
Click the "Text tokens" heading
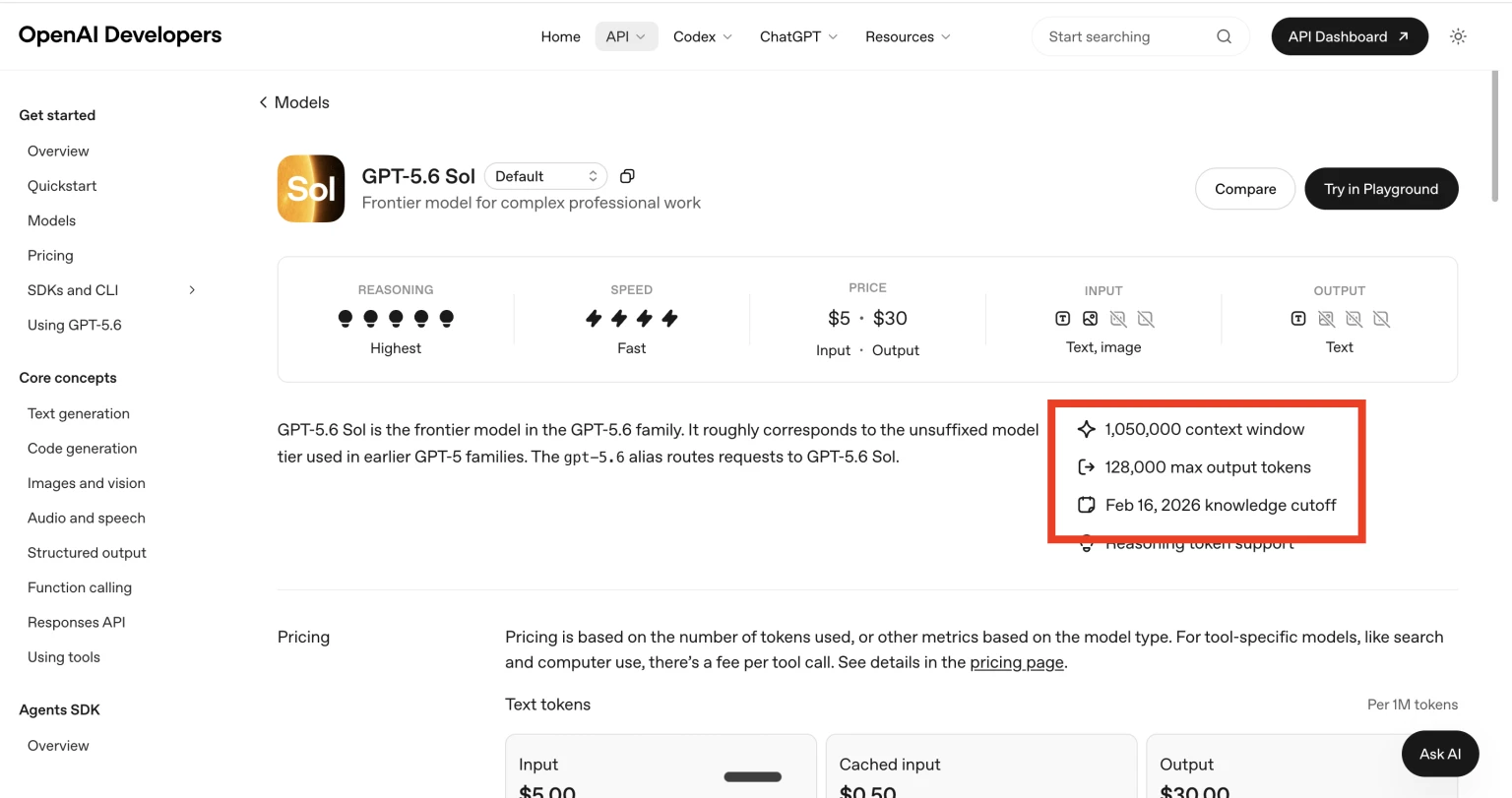pos(548,705)
